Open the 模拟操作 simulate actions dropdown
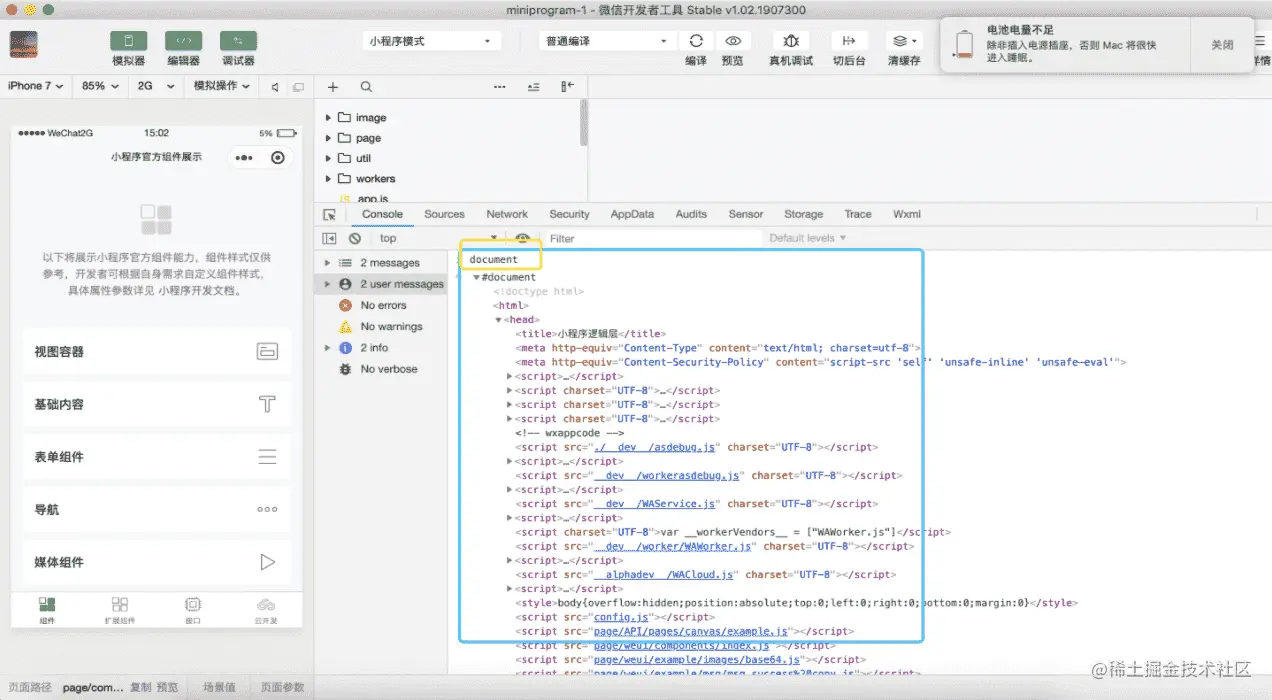 pos(222,86)
